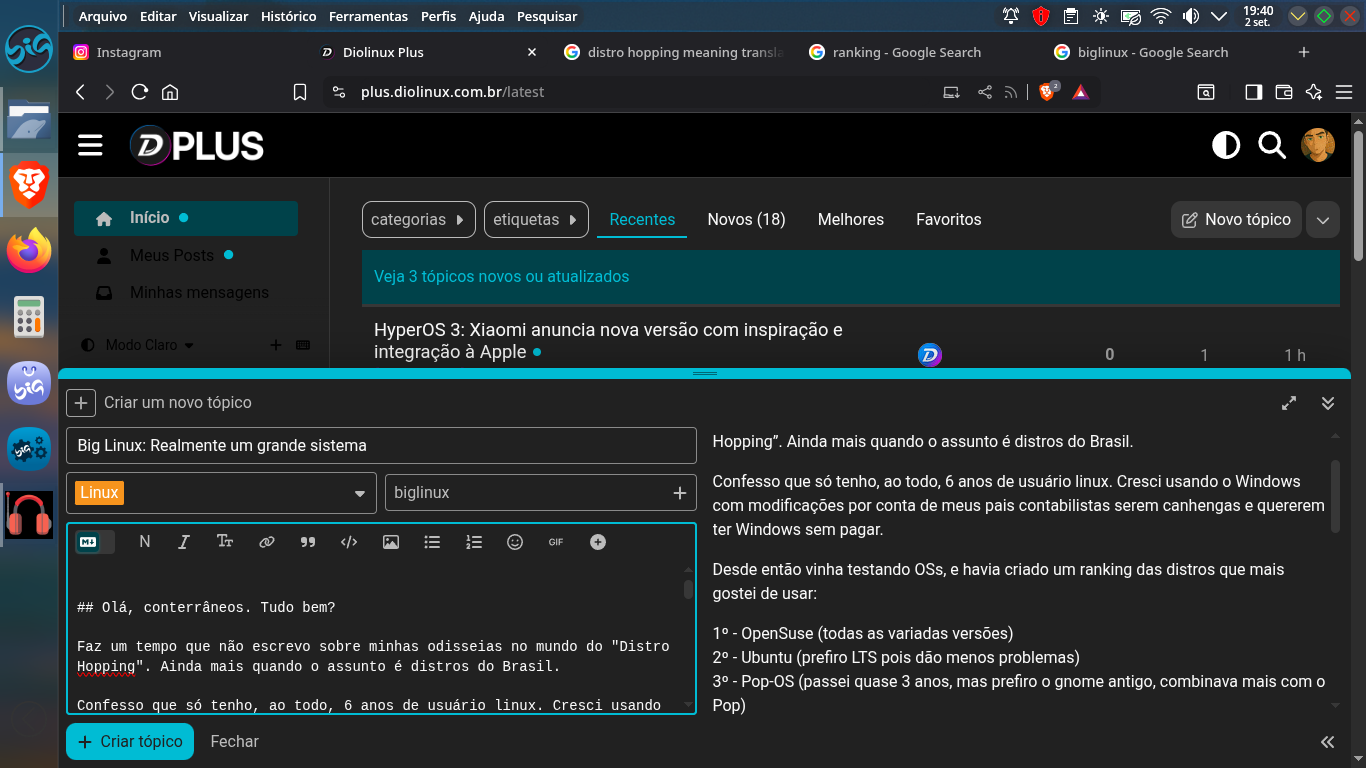
Task: Open the forum search magnifier
Action: [x=1272, y=146]
